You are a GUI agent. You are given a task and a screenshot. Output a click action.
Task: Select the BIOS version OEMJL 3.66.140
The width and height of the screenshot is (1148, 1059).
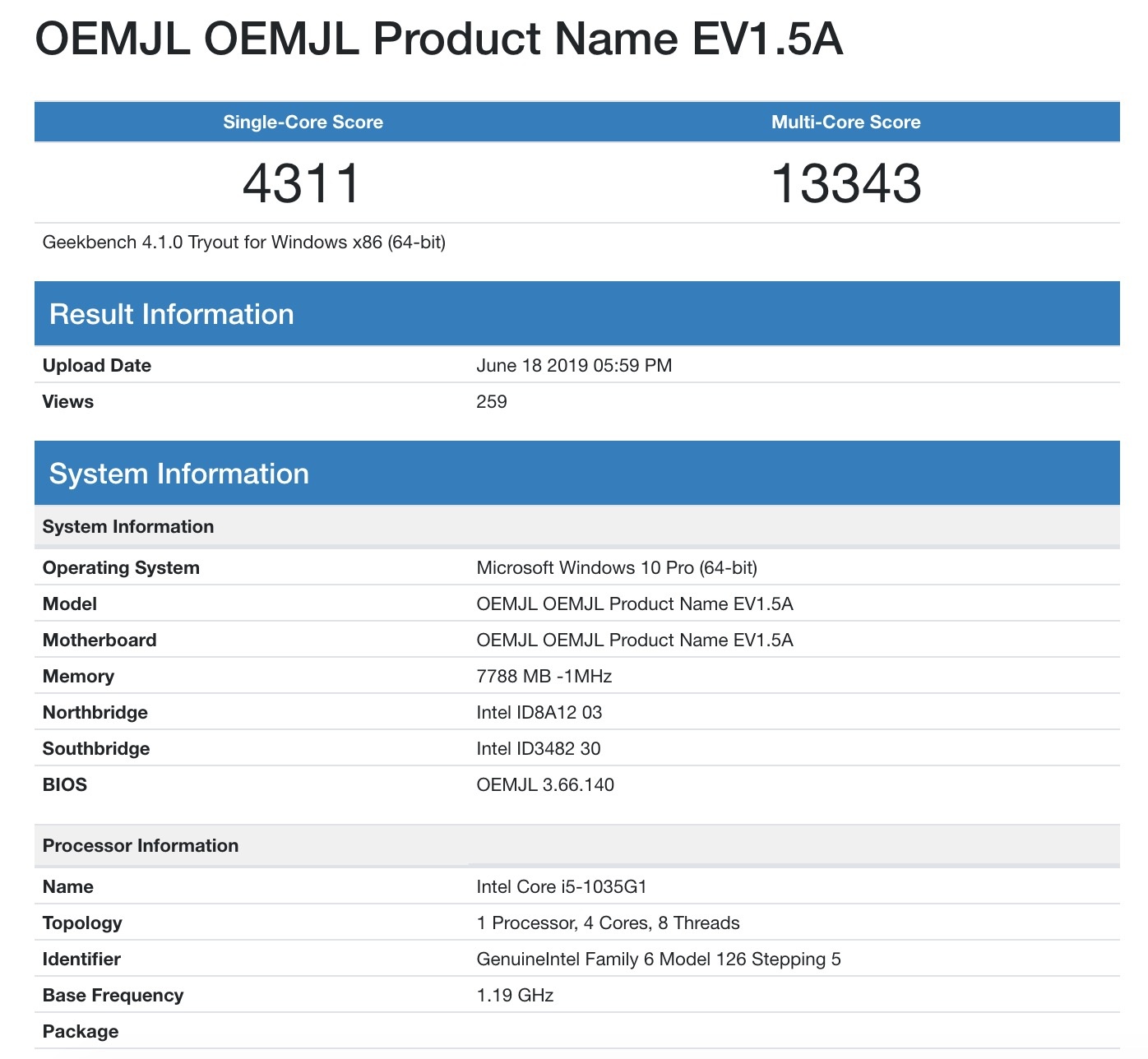pos(544,785)
